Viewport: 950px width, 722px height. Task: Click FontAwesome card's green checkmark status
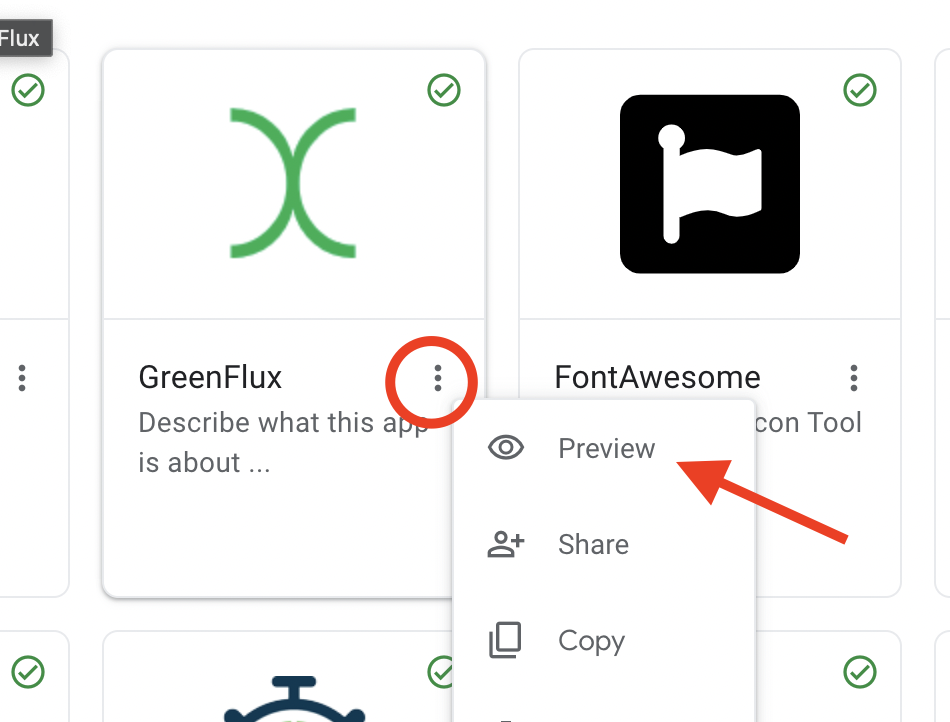pyautogui.click(x=860, y=90)
